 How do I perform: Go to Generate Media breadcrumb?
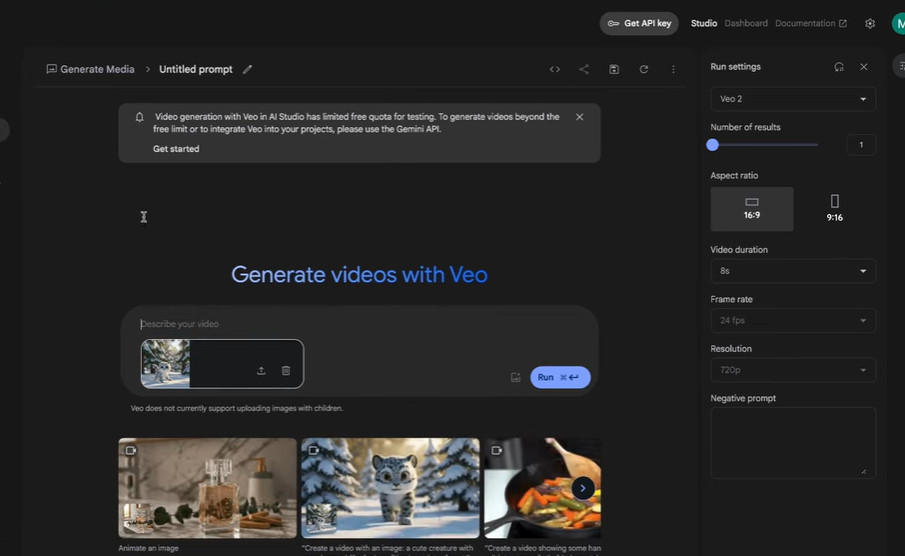pos(97,69)
